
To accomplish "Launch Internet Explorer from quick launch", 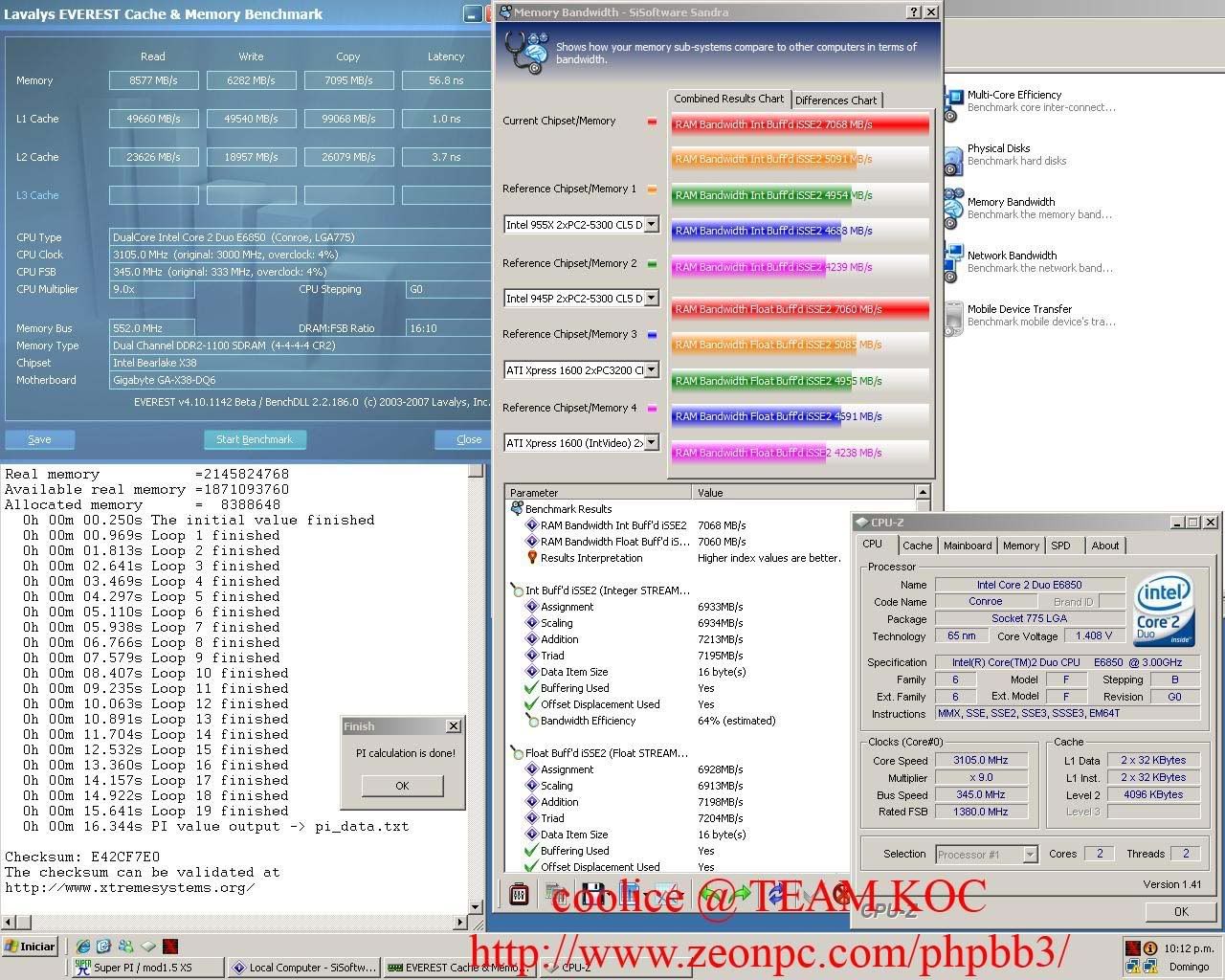I will point(83,947).
